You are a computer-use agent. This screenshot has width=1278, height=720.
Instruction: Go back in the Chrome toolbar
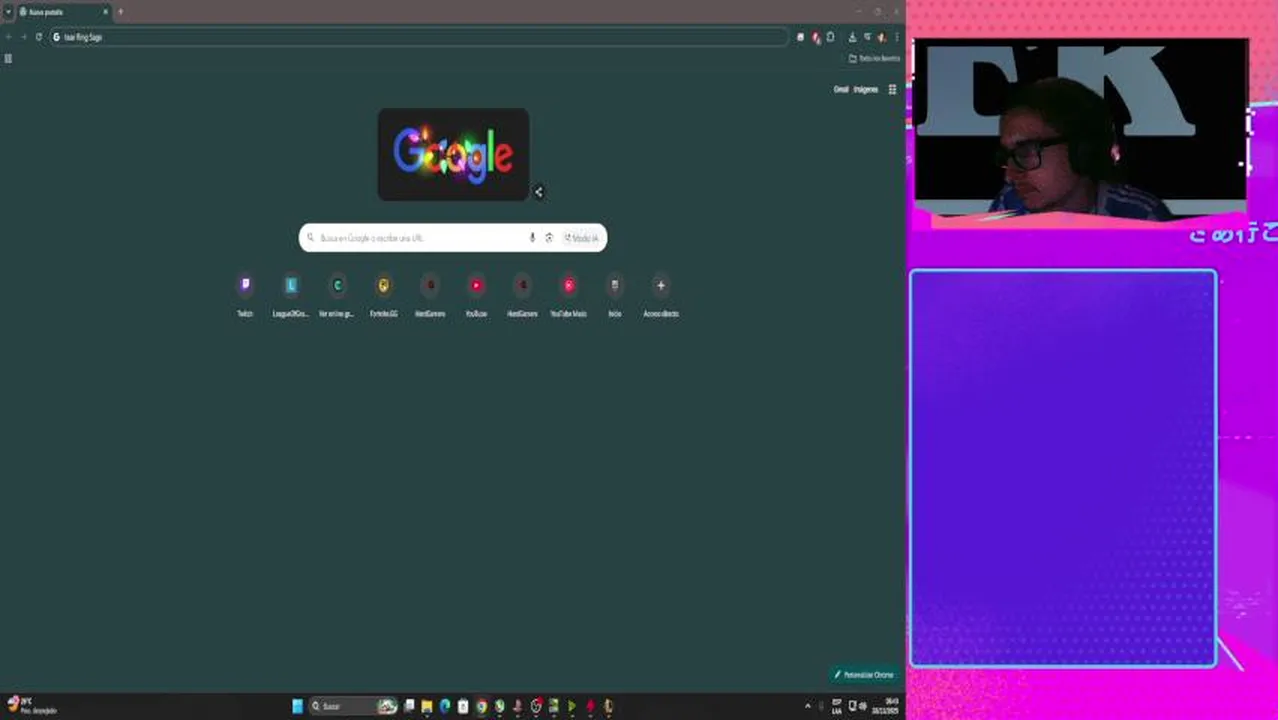tap(8, 37)
